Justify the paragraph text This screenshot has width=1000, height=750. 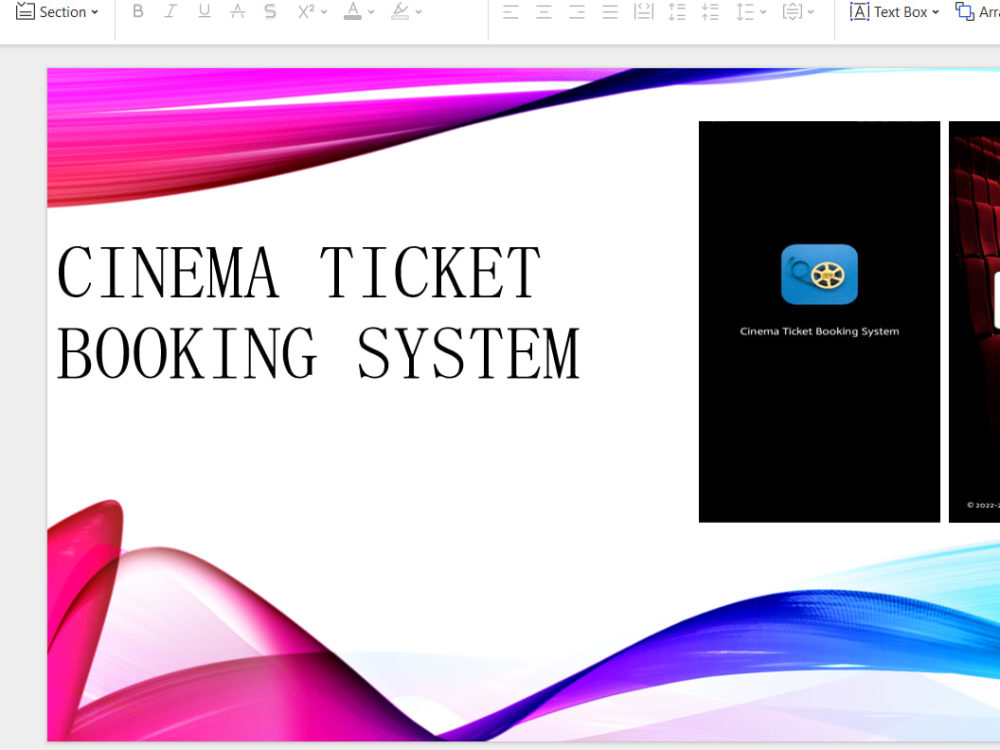click(610, 11)
